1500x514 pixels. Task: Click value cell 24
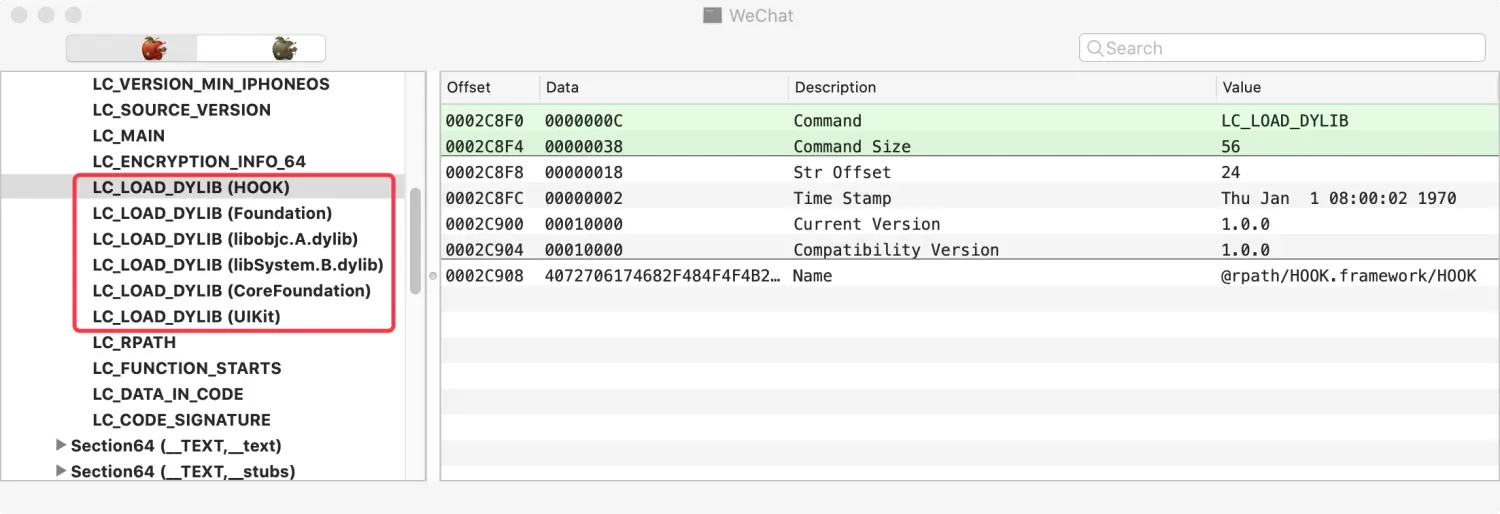click(x=1231, y=173)
